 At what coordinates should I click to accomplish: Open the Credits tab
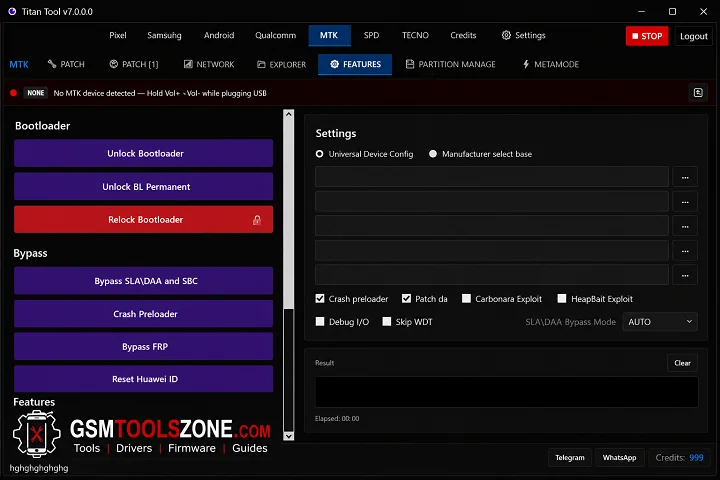click(463, 35)
